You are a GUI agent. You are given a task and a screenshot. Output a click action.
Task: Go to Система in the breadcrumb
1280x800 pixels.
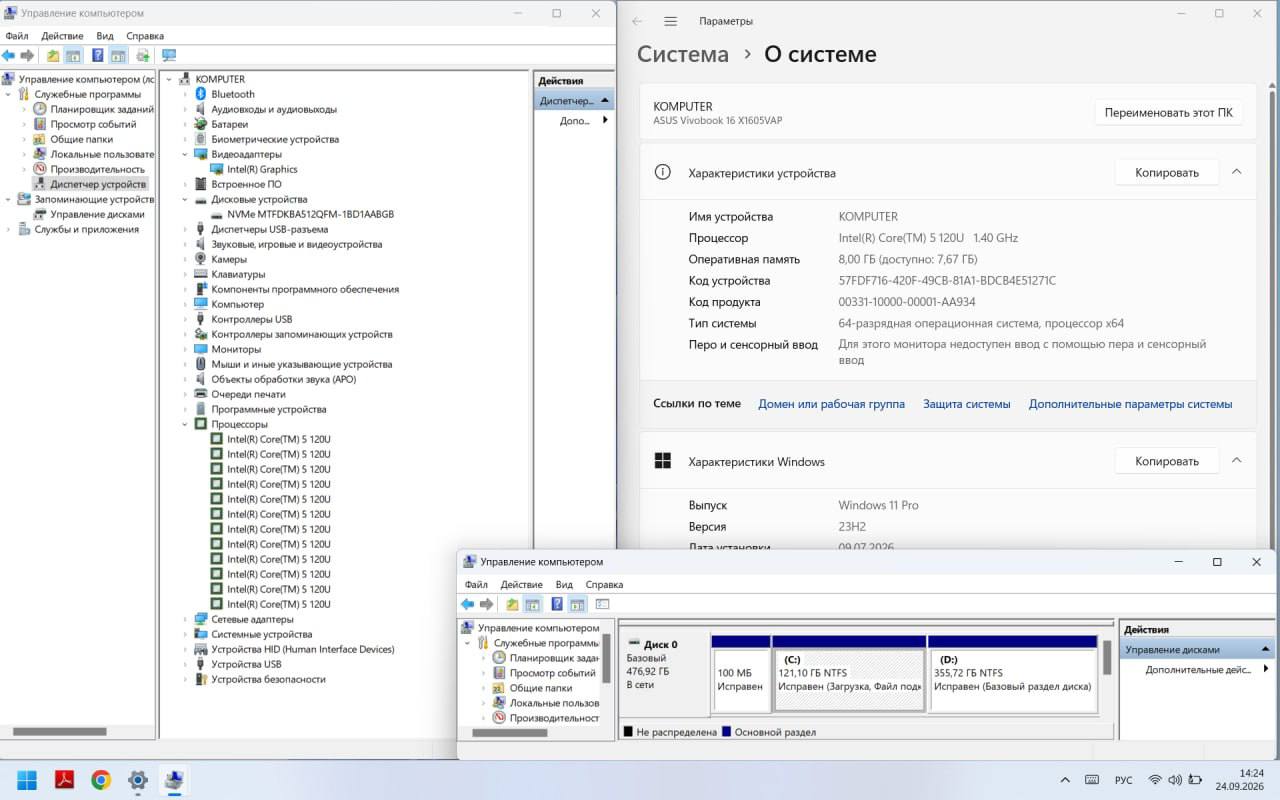683,54
